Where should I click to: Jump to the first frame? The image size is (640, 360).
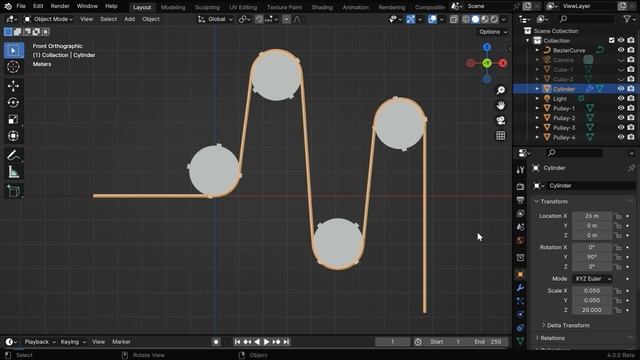237,342
